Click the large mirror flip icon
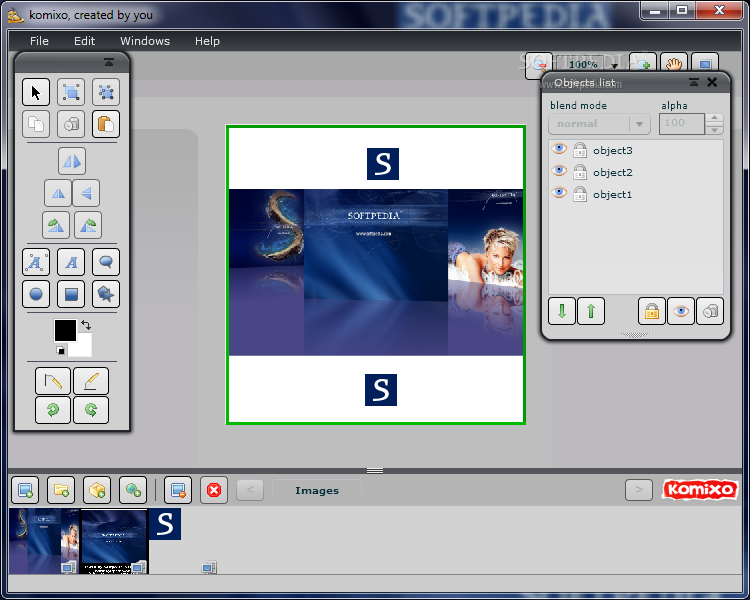 (72, 161)
